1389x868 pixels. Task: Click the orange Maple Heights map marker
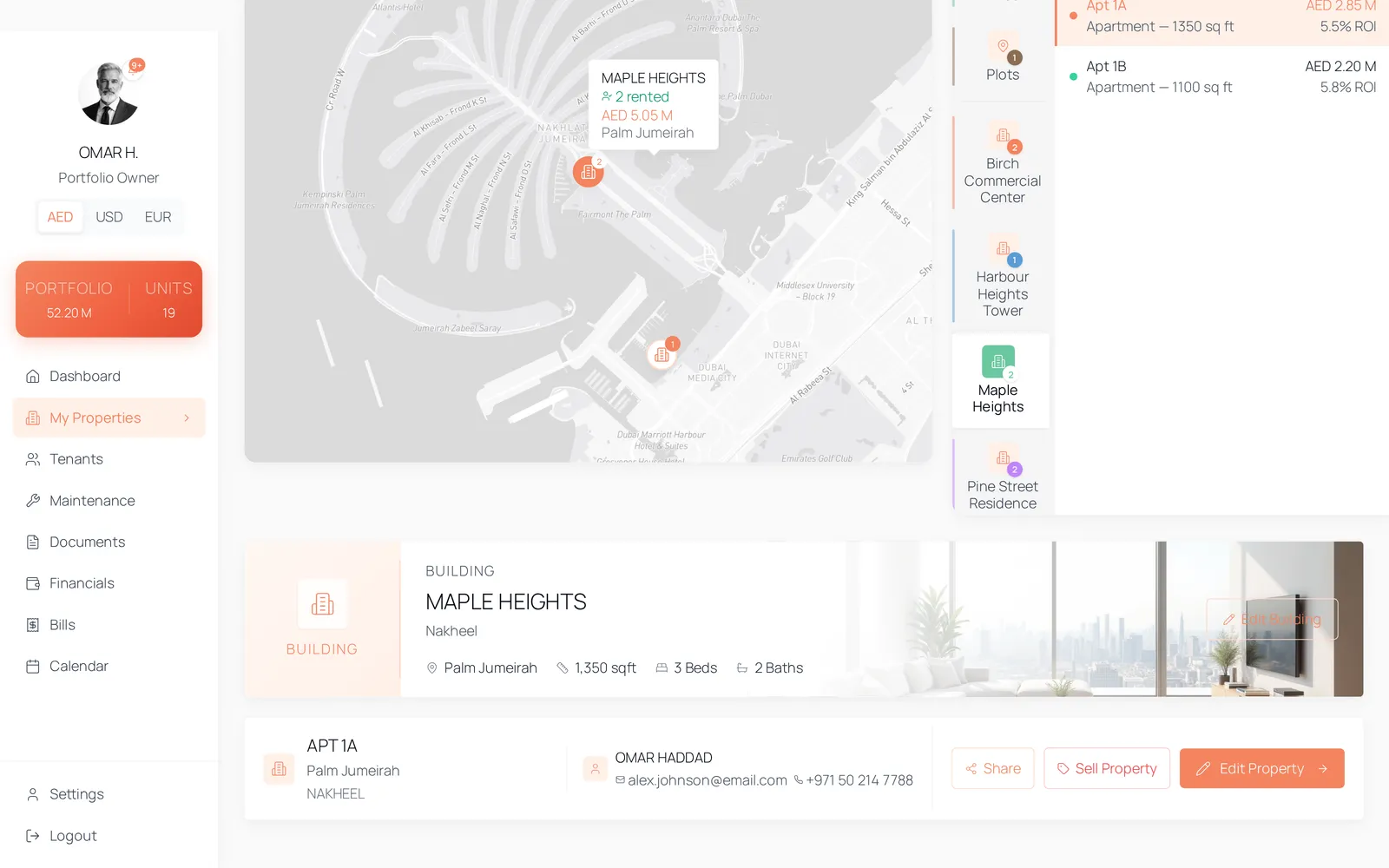click(x=588, y=172)
